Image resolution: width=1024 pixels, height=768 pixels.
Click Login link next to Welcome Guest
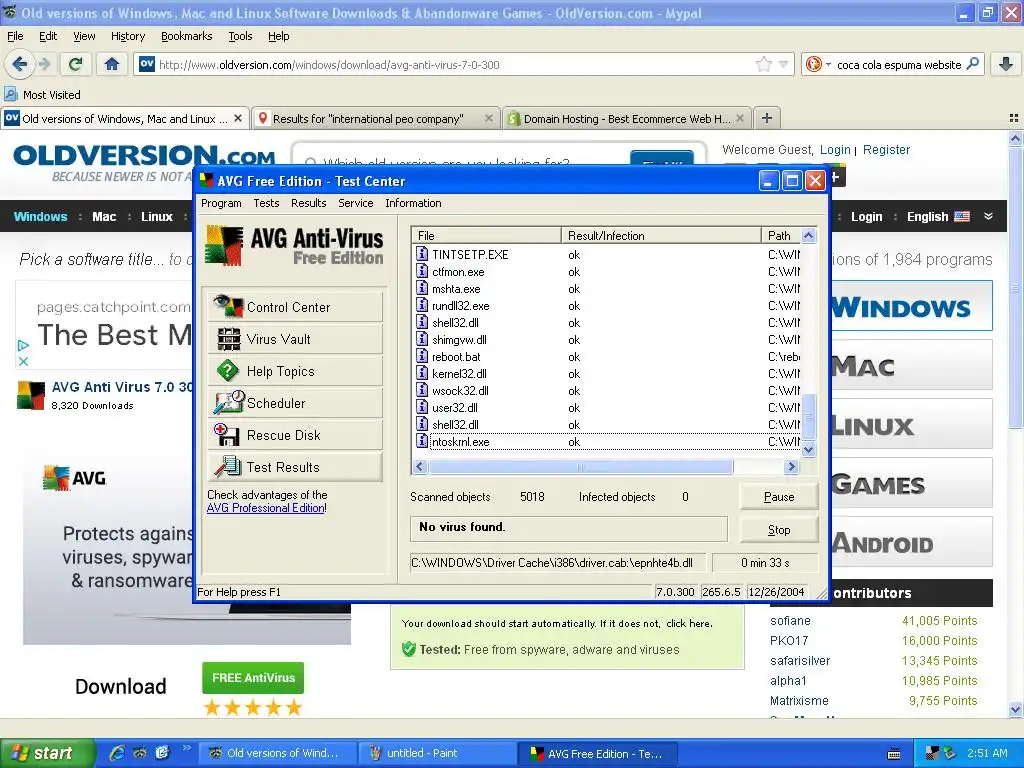coord(835,150)
